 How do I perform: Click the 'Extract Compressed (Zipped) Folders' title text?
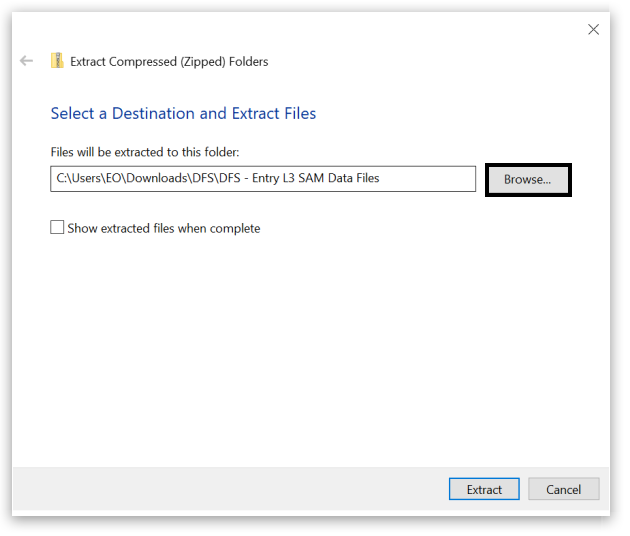coord(169,61)
